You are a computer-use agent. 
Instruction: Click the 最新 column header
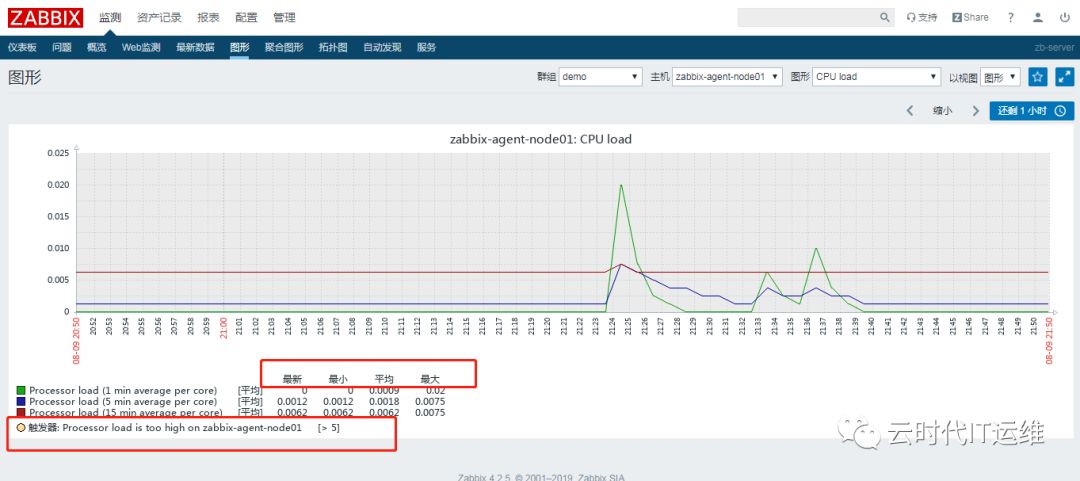(x=292, y=379)
